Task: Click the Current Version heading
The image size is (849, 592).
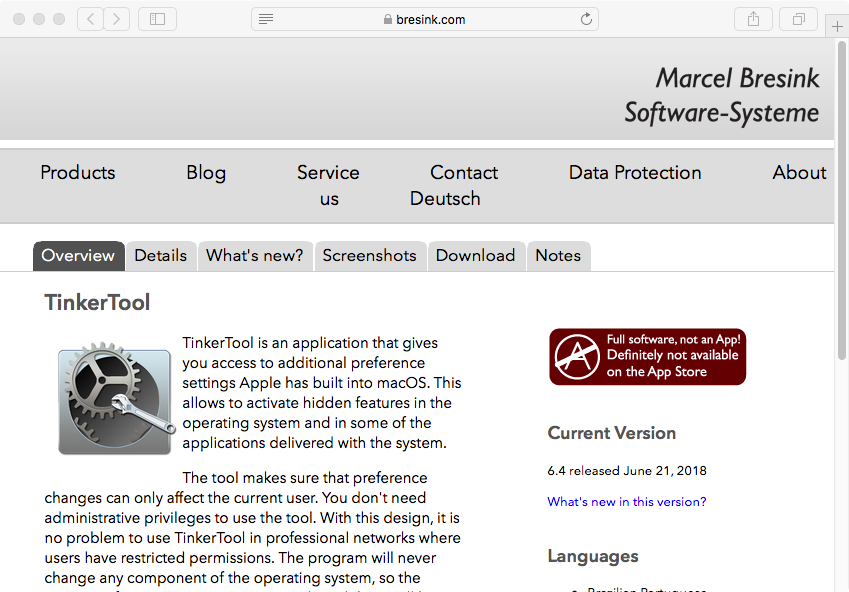Action: click(612, 433)
